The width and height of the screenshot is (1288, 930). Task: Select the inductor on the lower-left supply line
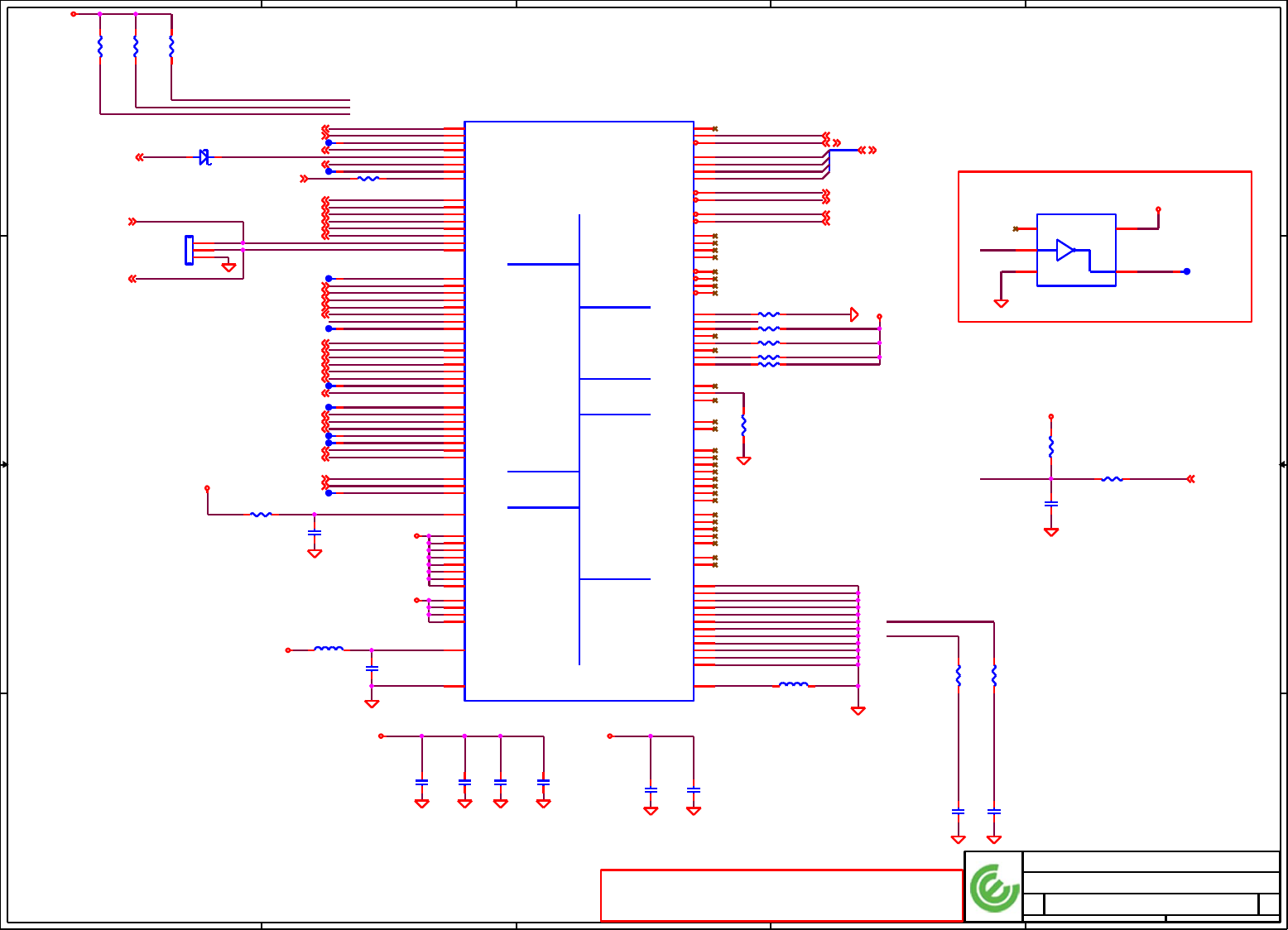(329, 650)
